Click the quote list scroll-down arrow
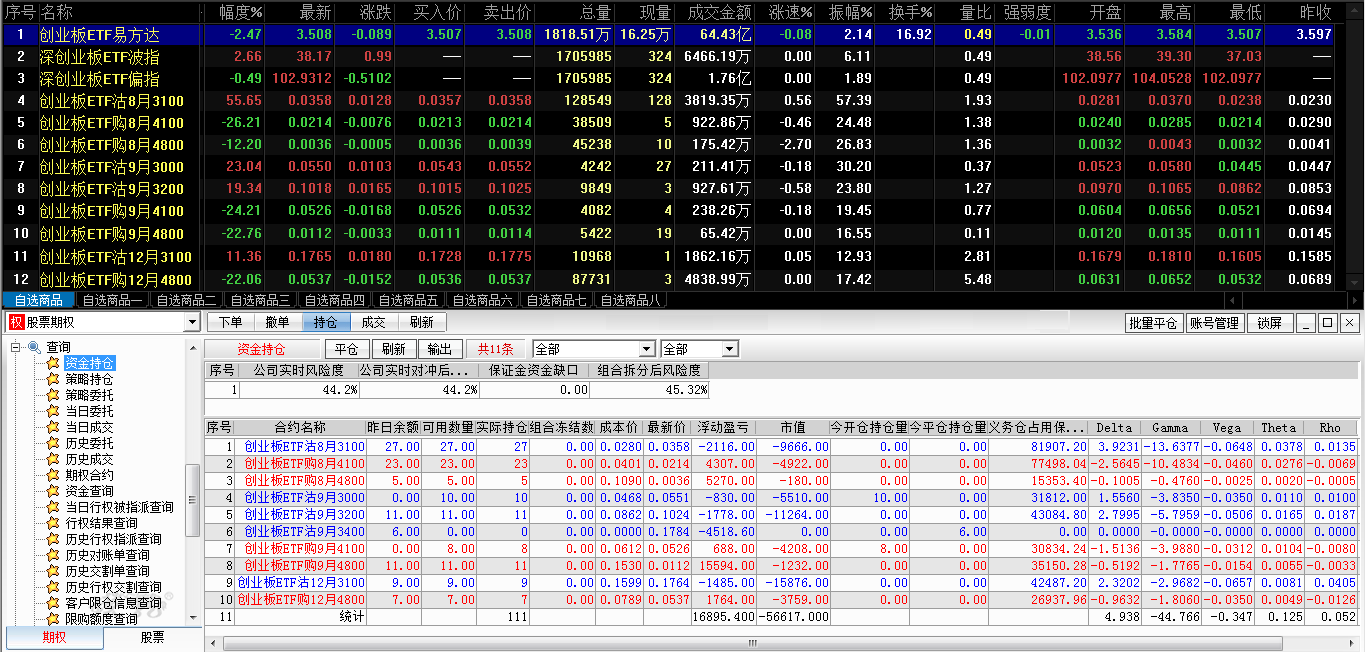Screen dimensions: 1365x652 [x=1354, y=282]
